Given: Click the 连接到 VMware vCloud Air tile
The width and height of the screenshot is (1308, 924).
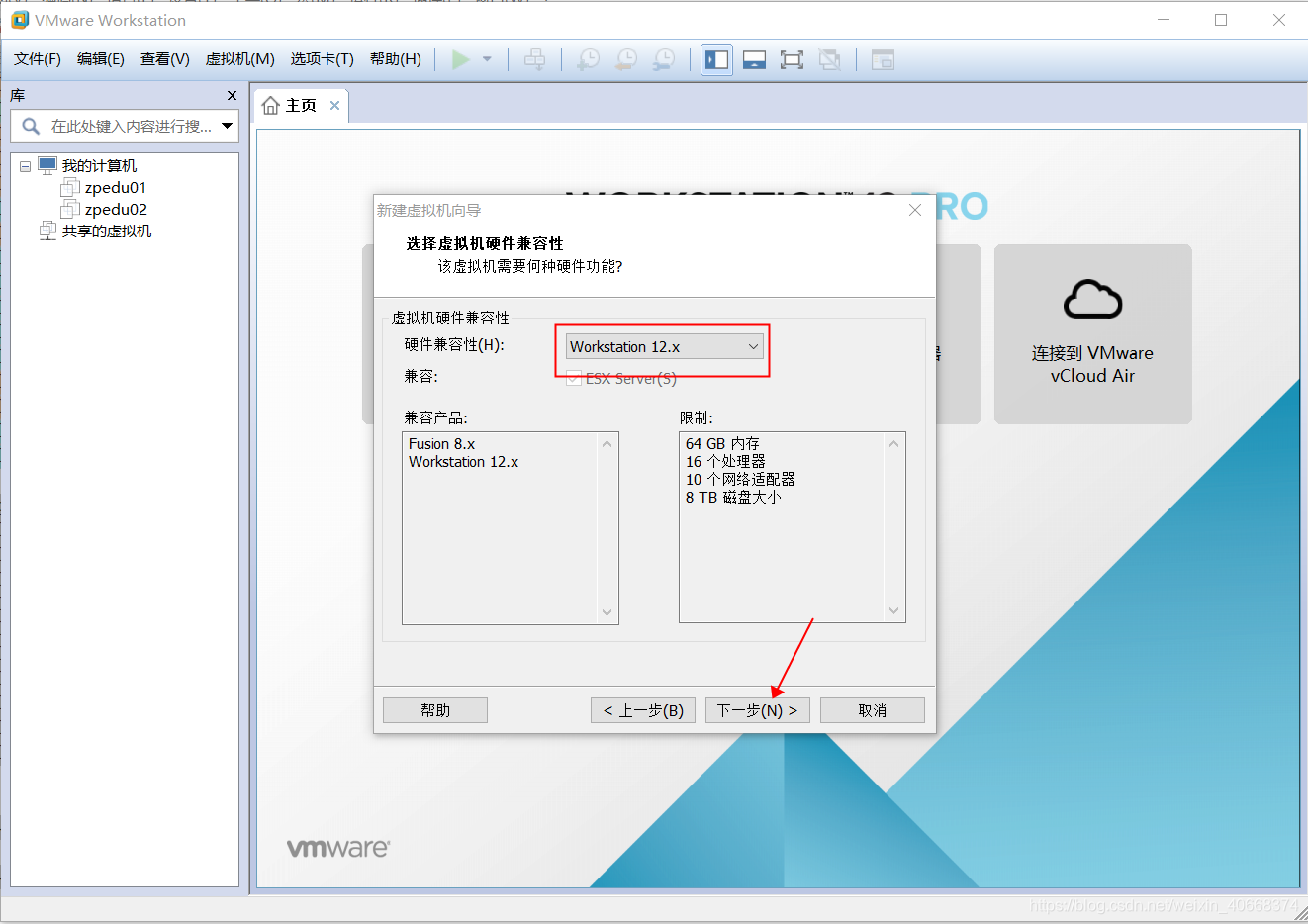Looking at the screenshot, I should point(1093,334).
